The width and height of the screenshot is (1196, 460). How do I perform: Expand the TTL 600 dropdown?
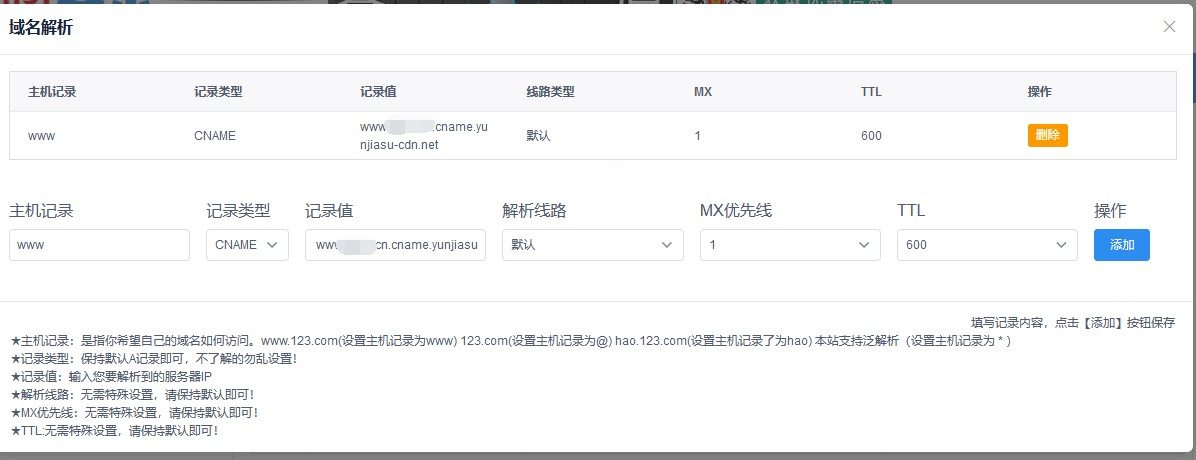[x=987, y=245]
